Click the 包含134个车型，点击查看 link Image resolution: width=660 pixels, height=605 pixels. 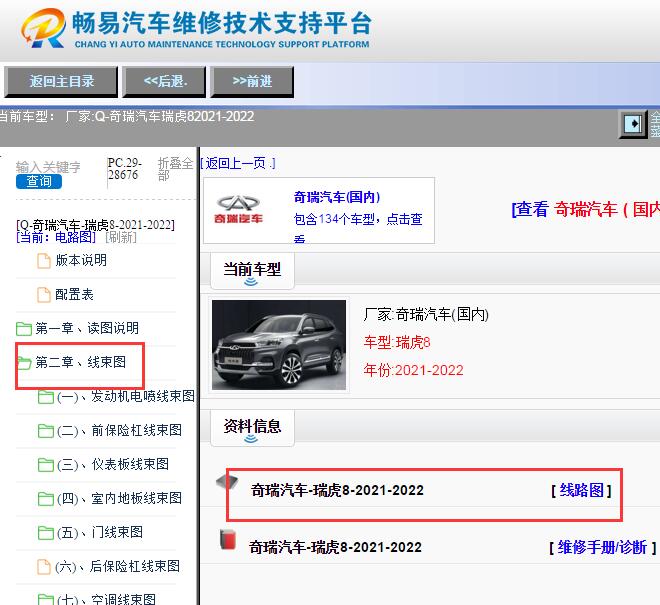[x=358, y=227]
